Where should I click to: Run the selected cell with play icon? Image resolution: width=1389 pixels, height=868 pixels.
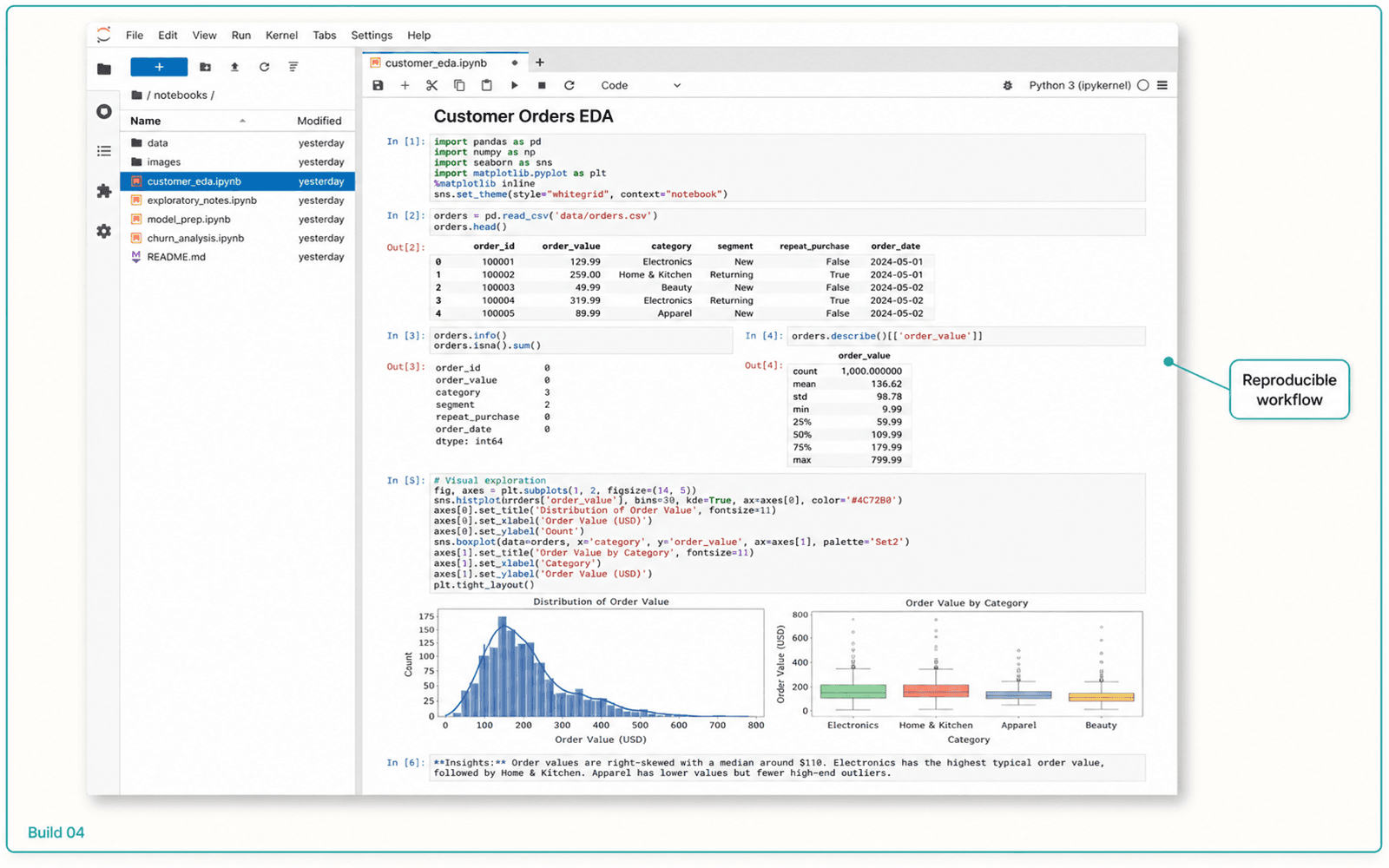point(514,85)
